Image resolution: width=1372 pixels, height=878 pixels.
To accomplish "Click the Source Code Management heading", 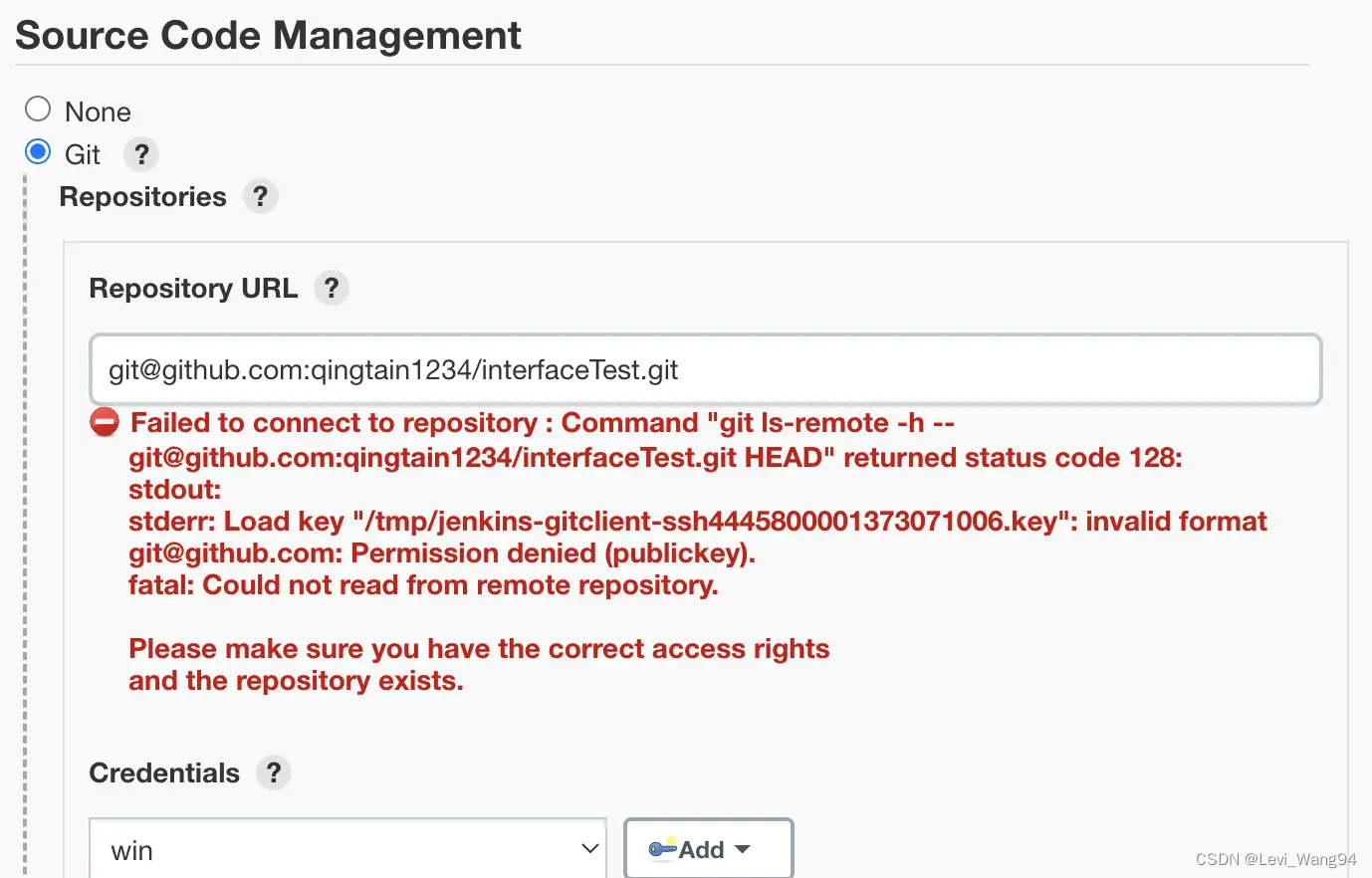I will click(x=268, y=35).
